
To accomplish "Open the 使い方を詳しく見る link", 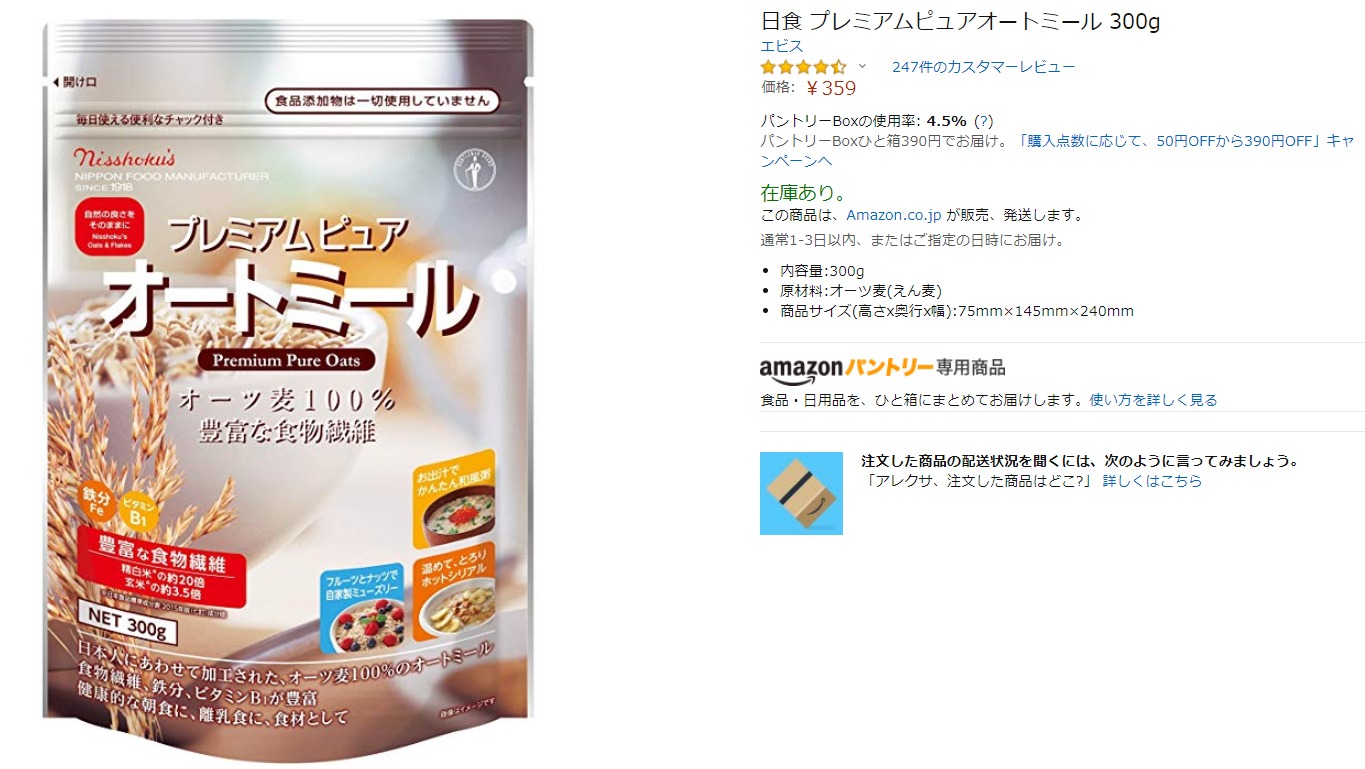I will click(x=1153, y=400).
